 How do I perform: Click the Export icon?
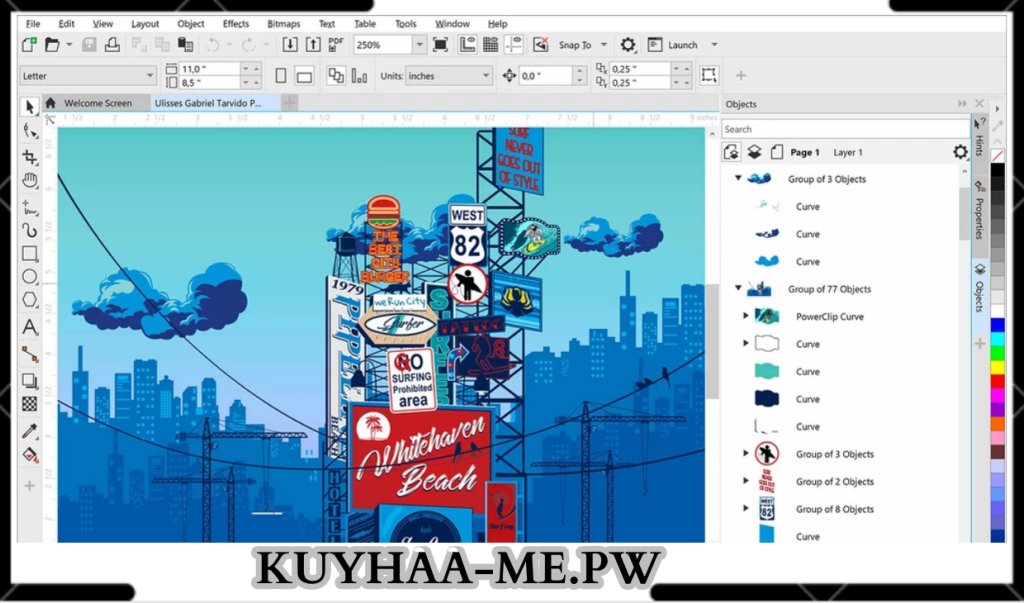click(x=313, y=44)
